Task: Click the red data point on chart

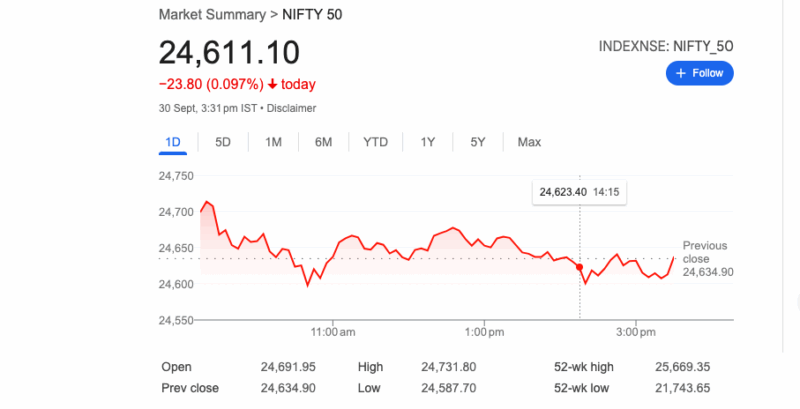Action: pyautogui.click(x=580, y=266)
